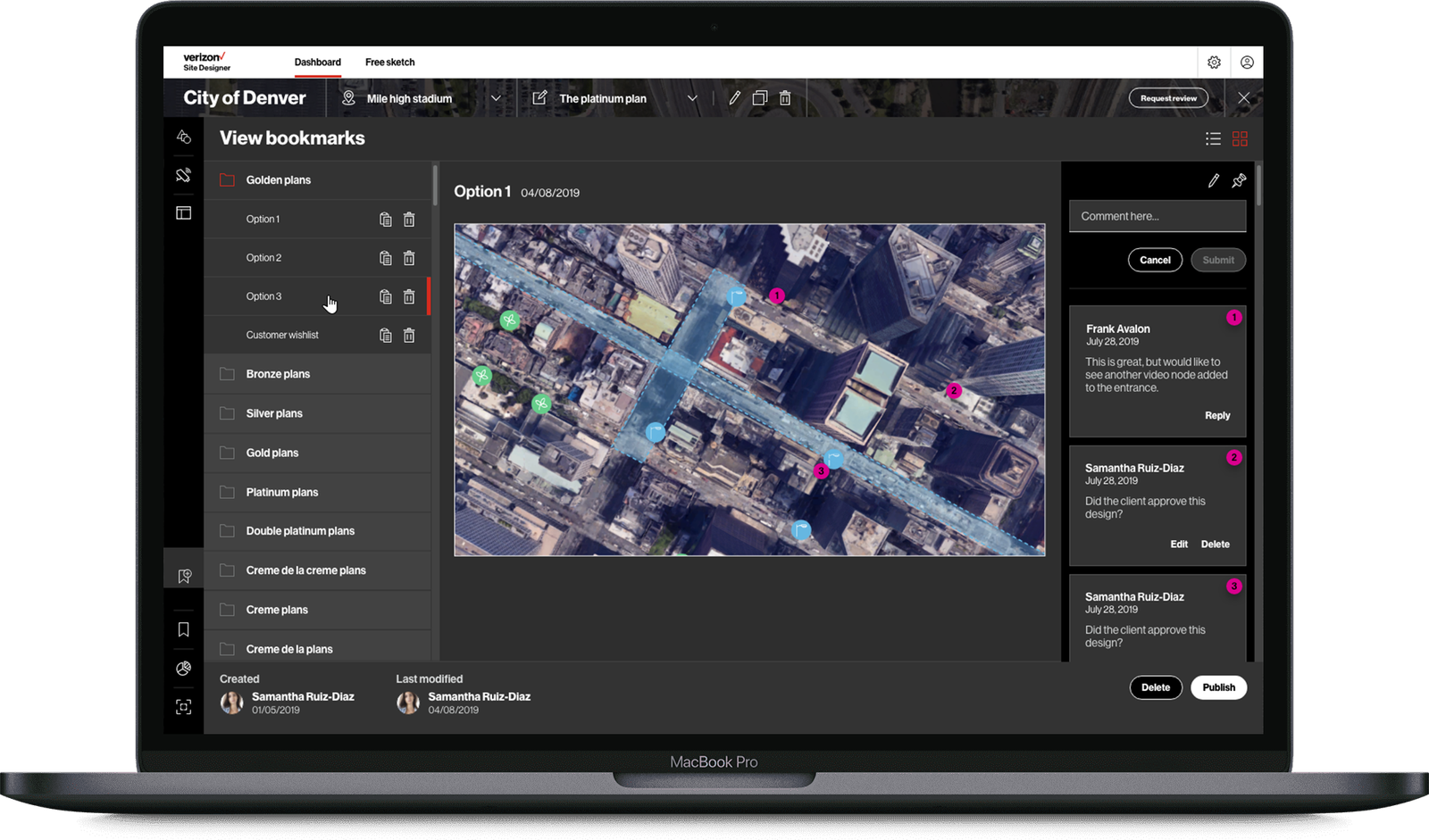Image resolution: width=1429 pixels, height=840 pixels.
Task: Click the bookmark icon in left sidebar
Action: (x=183, y=629)
